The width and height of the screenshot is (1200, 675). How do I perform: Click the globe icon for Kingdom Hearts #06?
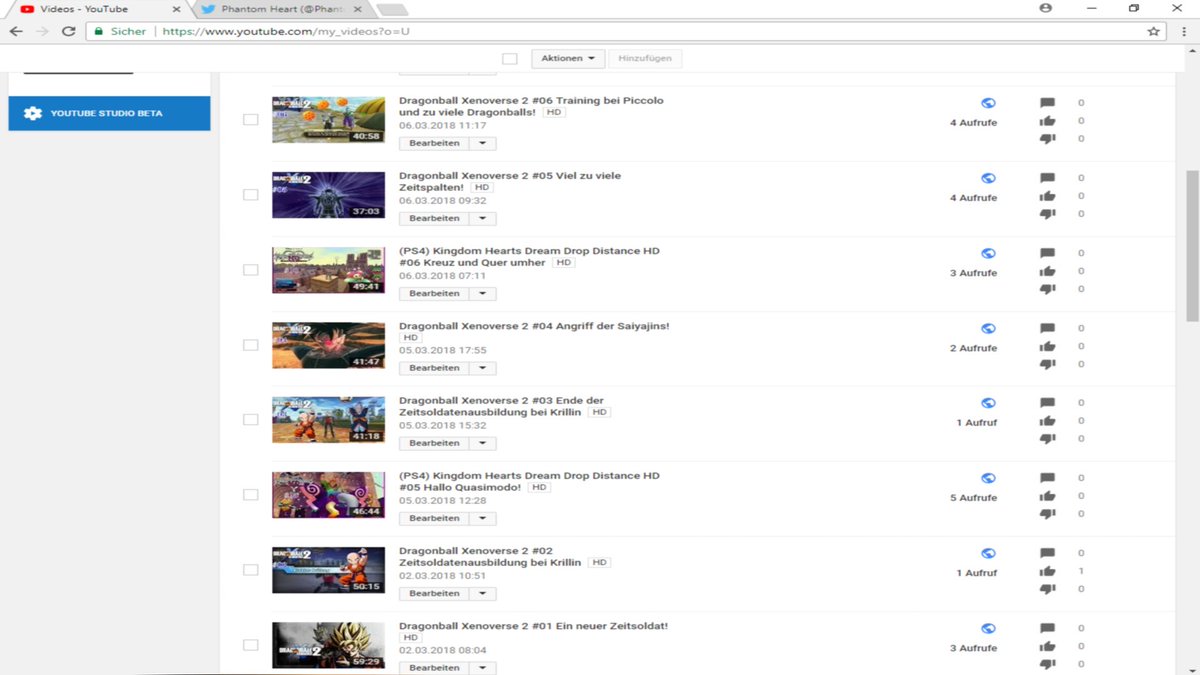click(x=988, y=253)
